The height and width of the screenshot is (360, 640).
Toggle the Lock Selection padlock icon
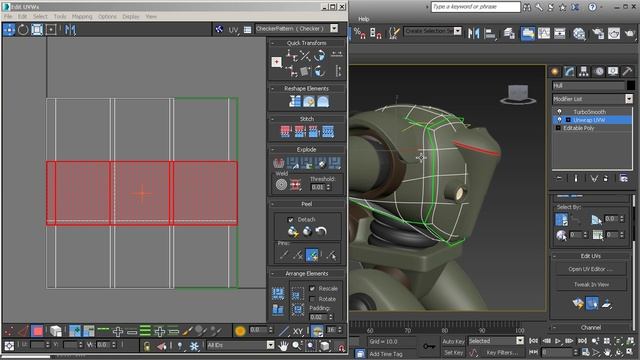click(x=147, y=346)
